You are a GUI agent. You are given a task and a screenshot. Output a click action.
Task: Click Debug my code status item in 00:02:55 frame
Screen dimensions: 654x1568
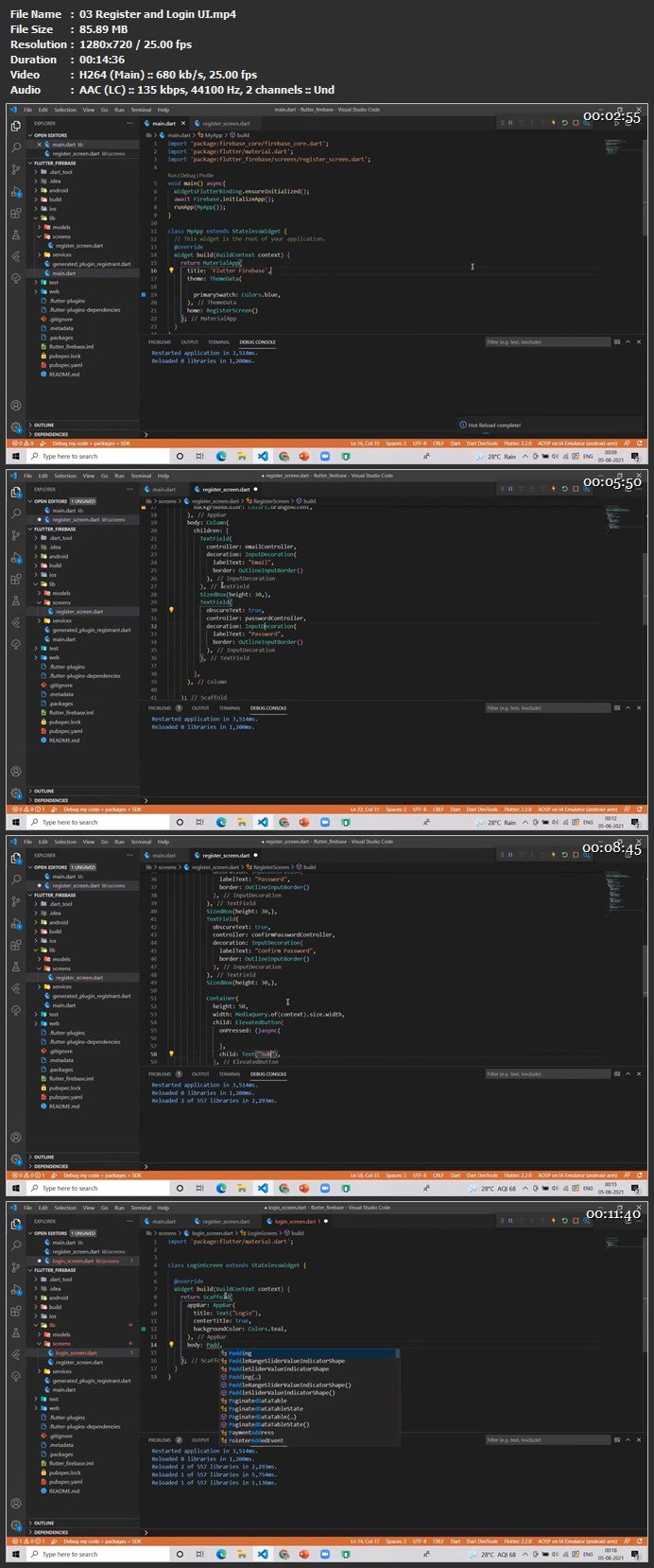(94, 443)
